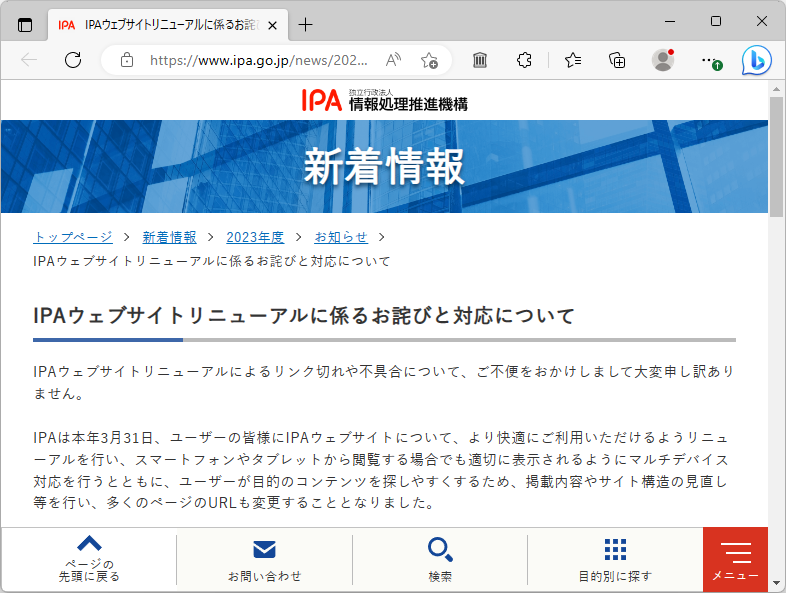
Task: Open the tab actions menu icon
Action: pos(25,24)
